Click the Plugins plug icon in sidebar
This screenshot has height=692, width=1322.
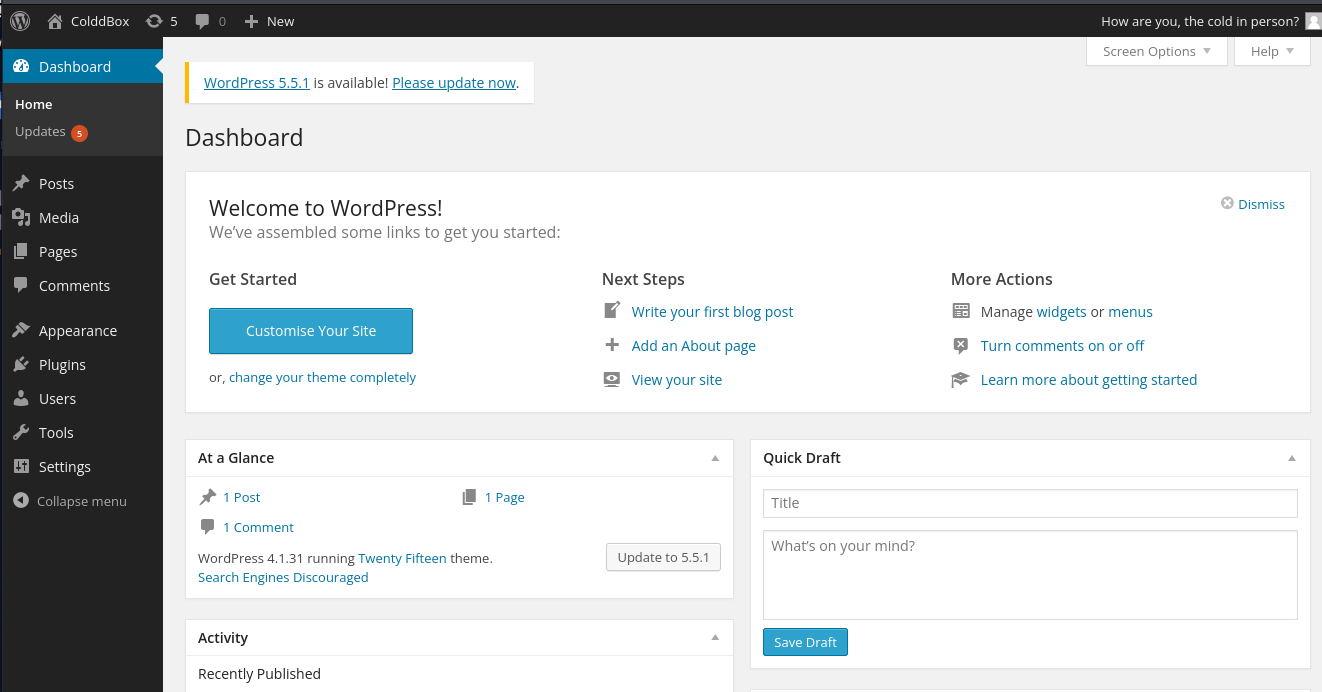20,364
